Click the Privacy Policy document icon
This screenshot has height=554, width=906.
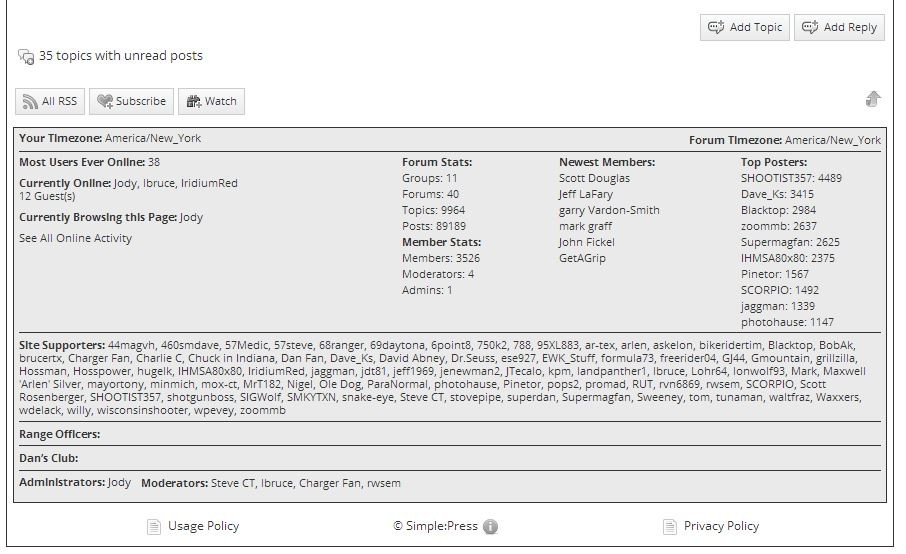[x=670, y=527]
